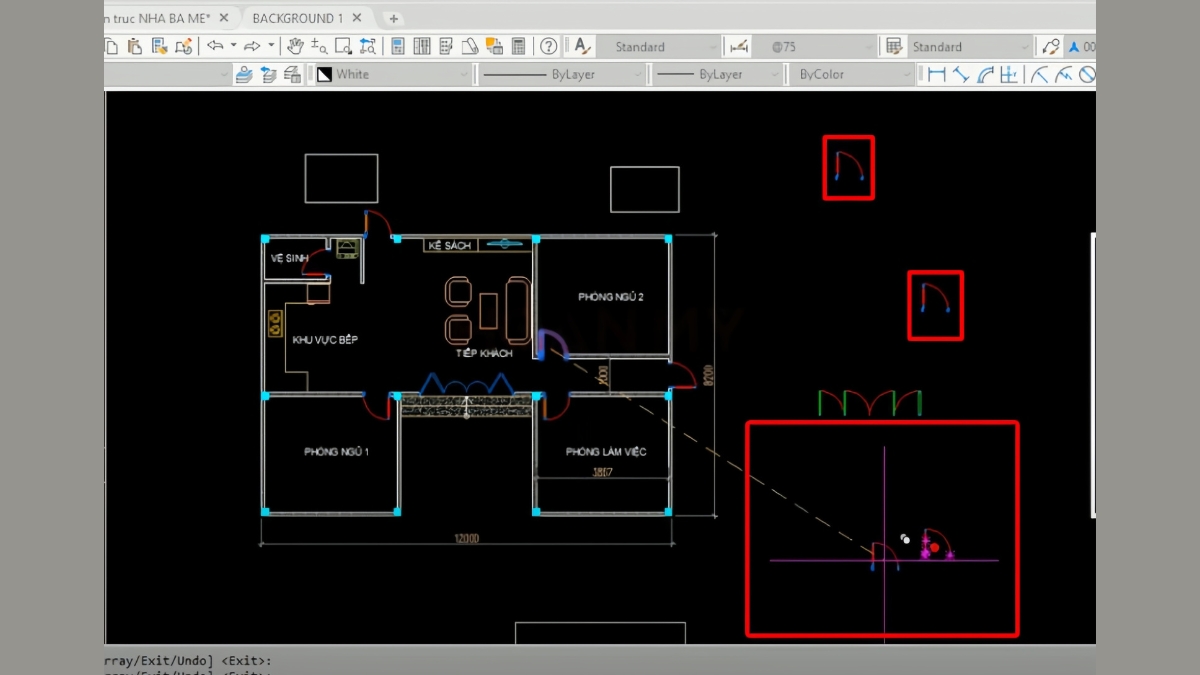Click the KHU VỰC BẾP label
Viewport: 1200px width, 675px height.
click(x=325, y=340)
